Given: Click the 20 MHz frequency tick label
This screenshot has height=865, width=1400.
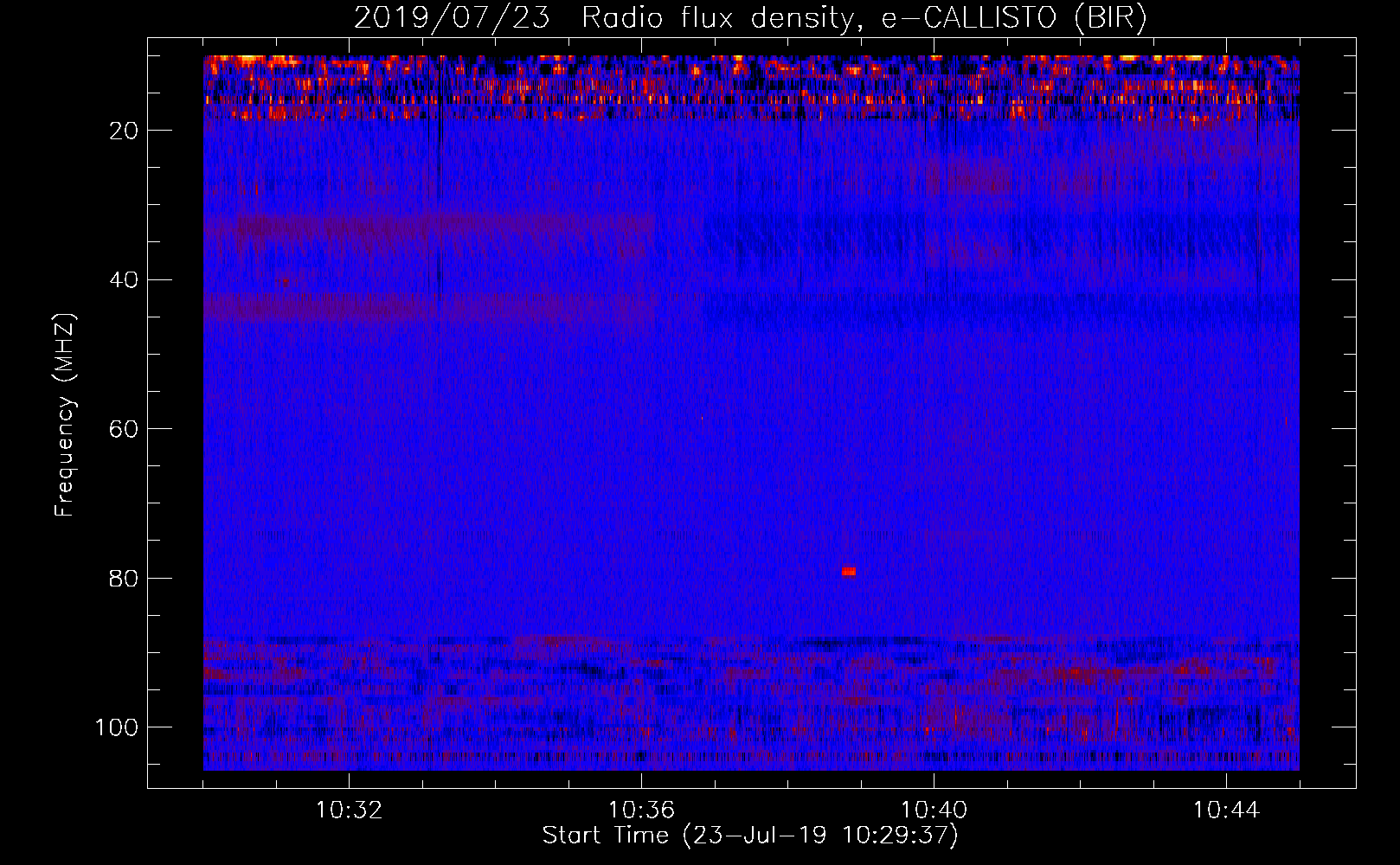Looking at the screenshot, I should pyautogui.click(x=125, y=131).
